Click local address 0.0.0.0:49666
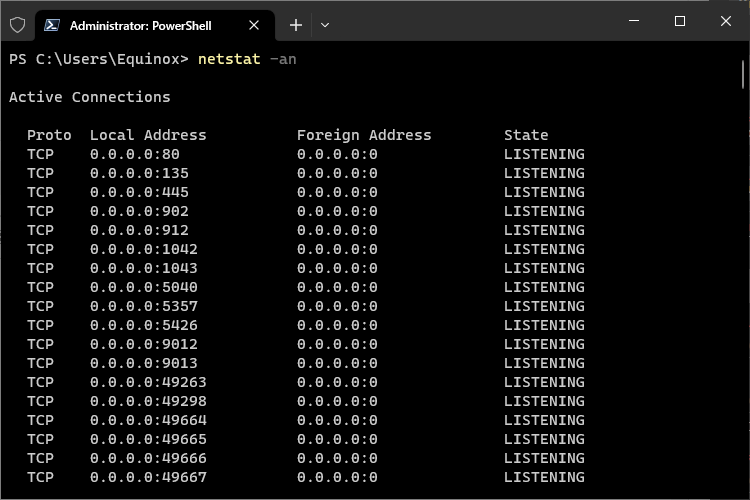The image size is (750, 500). point(148,458)
